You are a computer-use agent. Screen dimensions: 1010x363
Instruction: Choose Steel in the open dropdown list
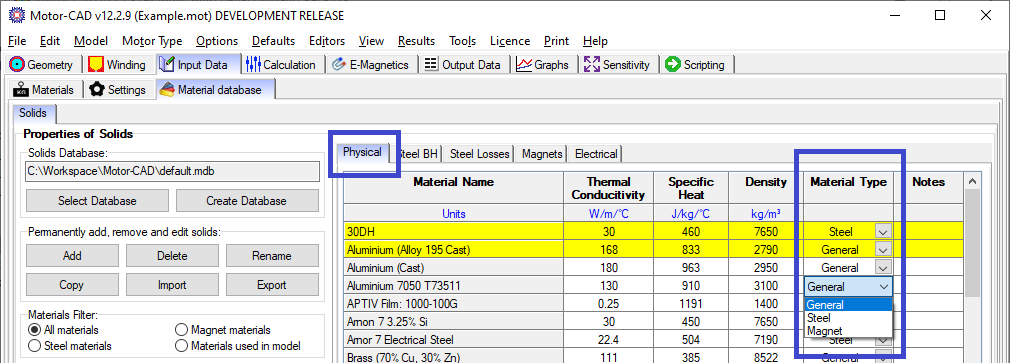848,318
